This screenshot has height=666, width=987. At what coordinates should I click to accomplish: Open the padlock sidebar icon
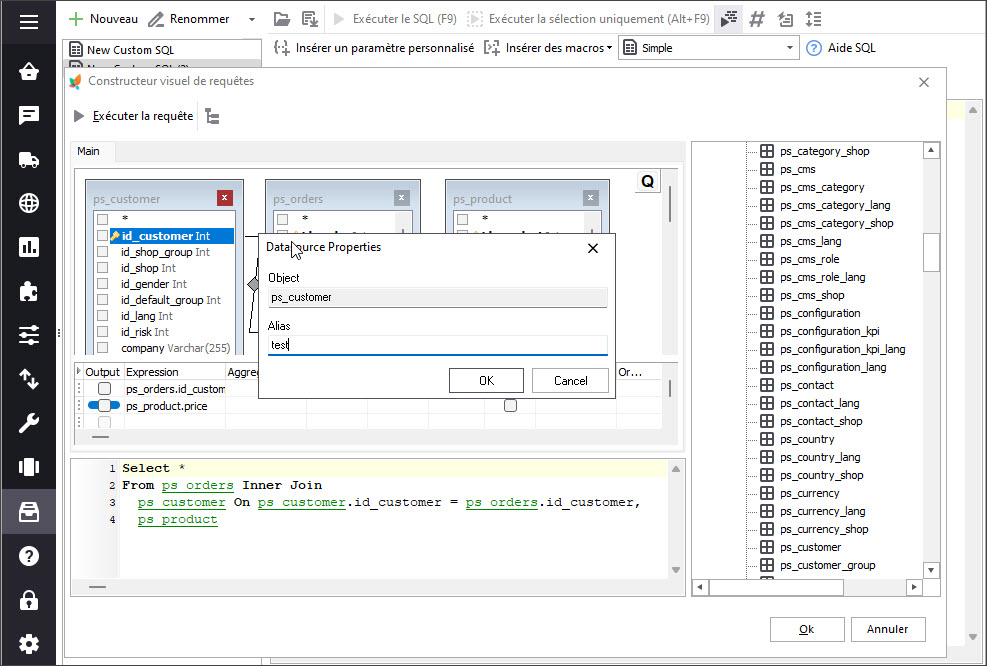coord(29,600)
